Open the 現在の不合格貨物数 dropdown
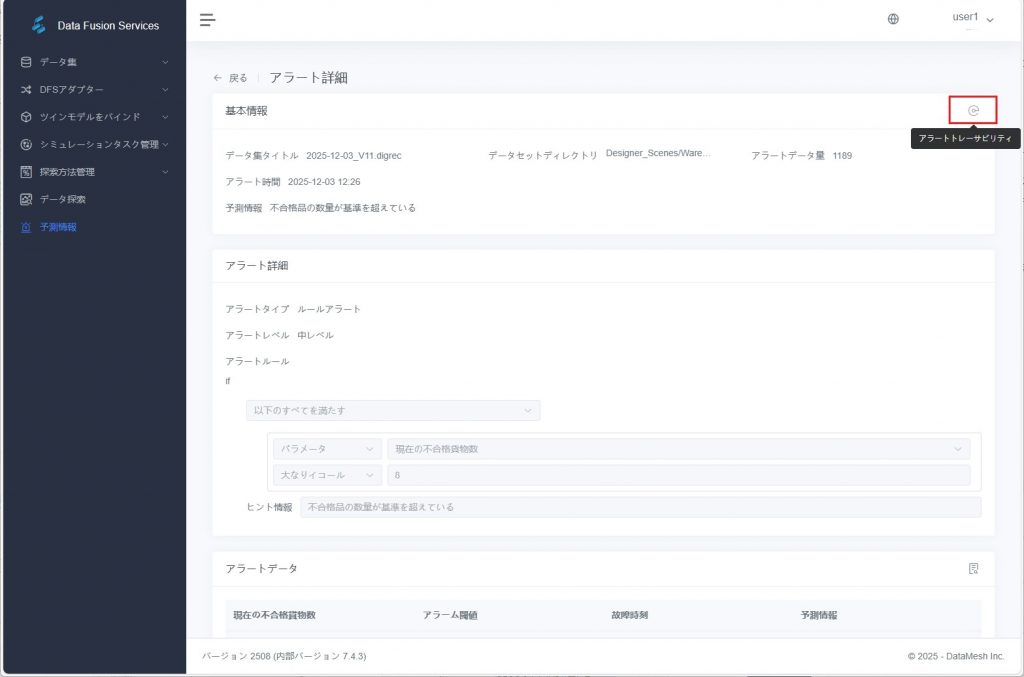The image size is (1024, 677). [x=678, y=449]
